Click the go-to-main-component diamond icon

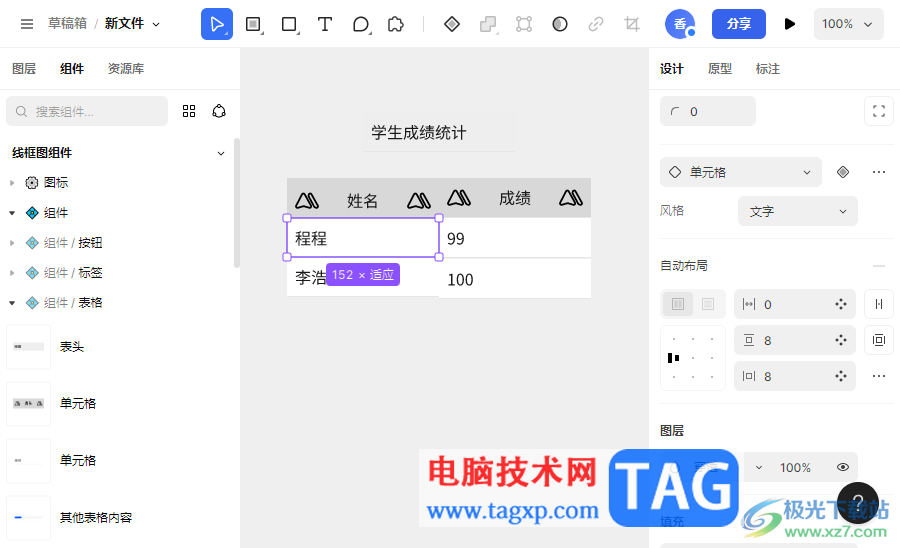tap(843, 172)
